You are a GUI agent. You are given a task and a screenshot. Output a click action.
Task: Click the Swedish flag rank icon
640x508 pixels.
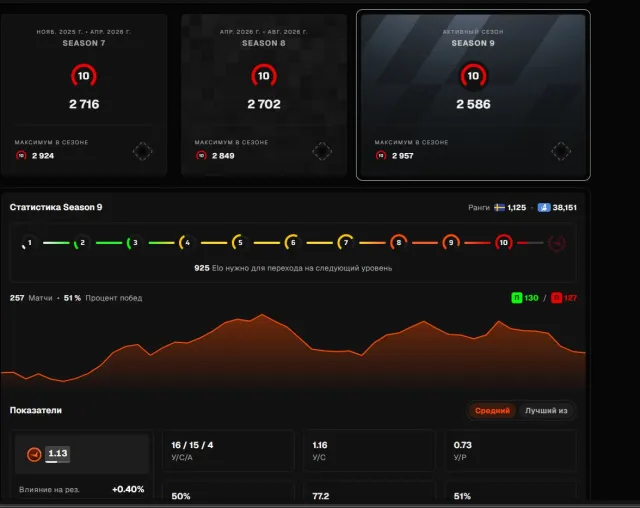[x=499, y=208]
